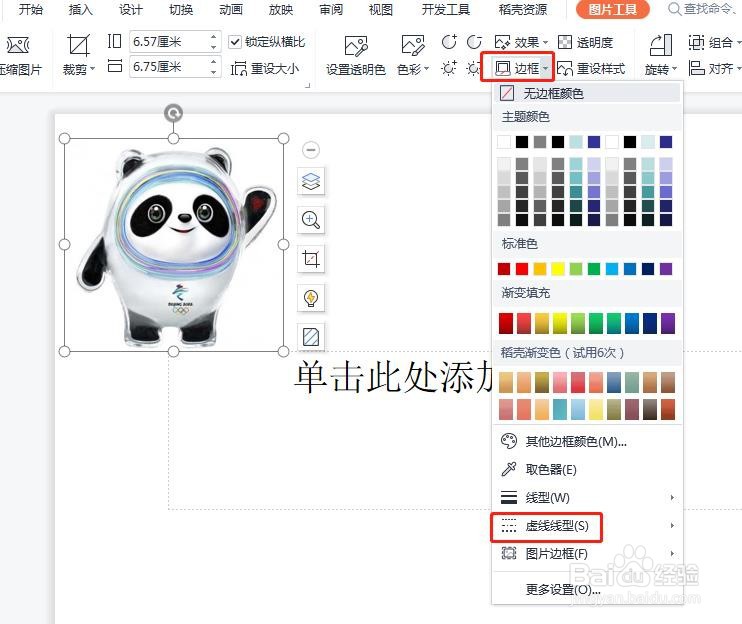Select the Crop (裁剪) tool icon
The image size is (742, 624).
coord(78,46)
